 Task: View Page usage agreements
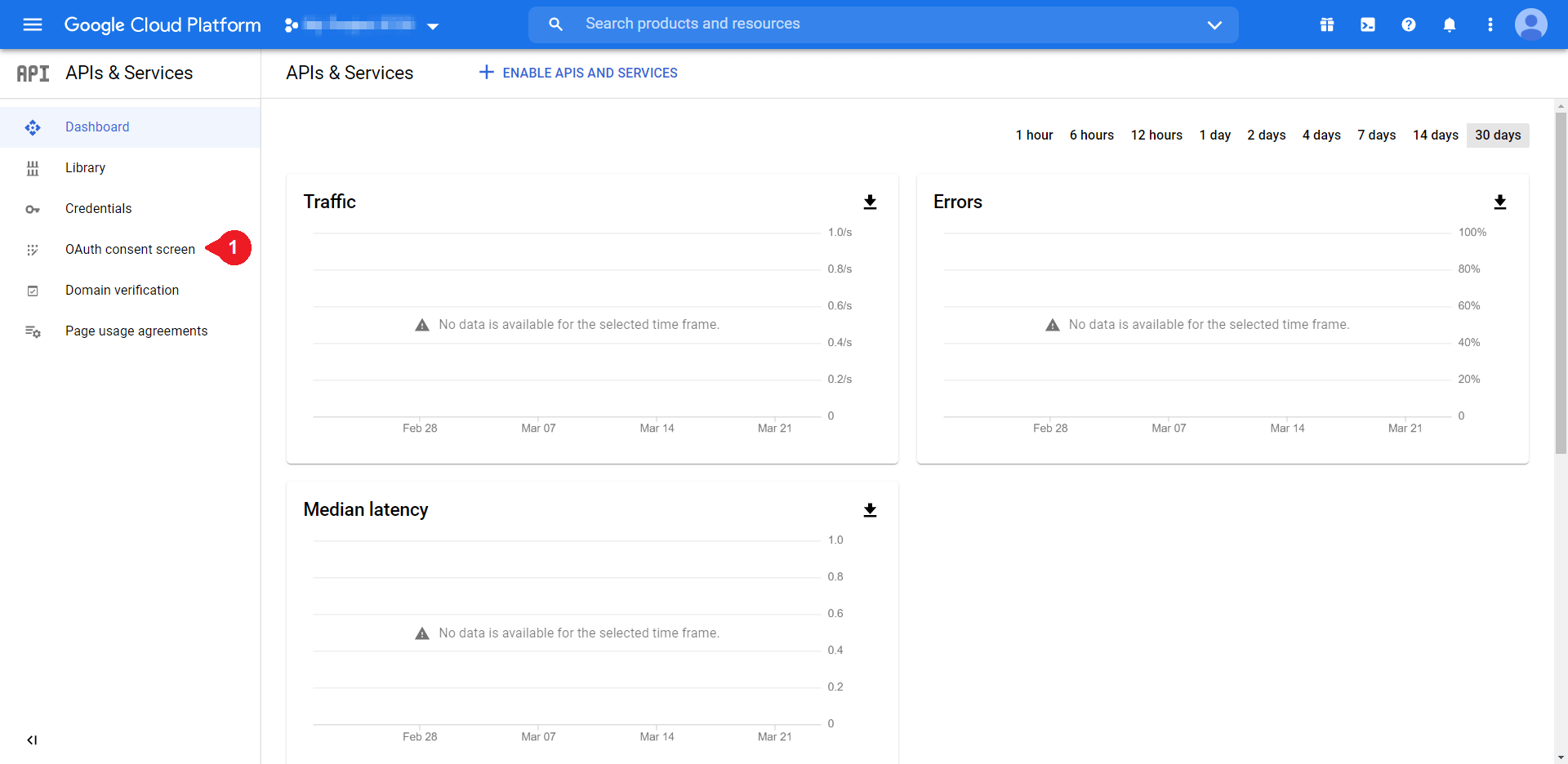[x=136, y=331]
